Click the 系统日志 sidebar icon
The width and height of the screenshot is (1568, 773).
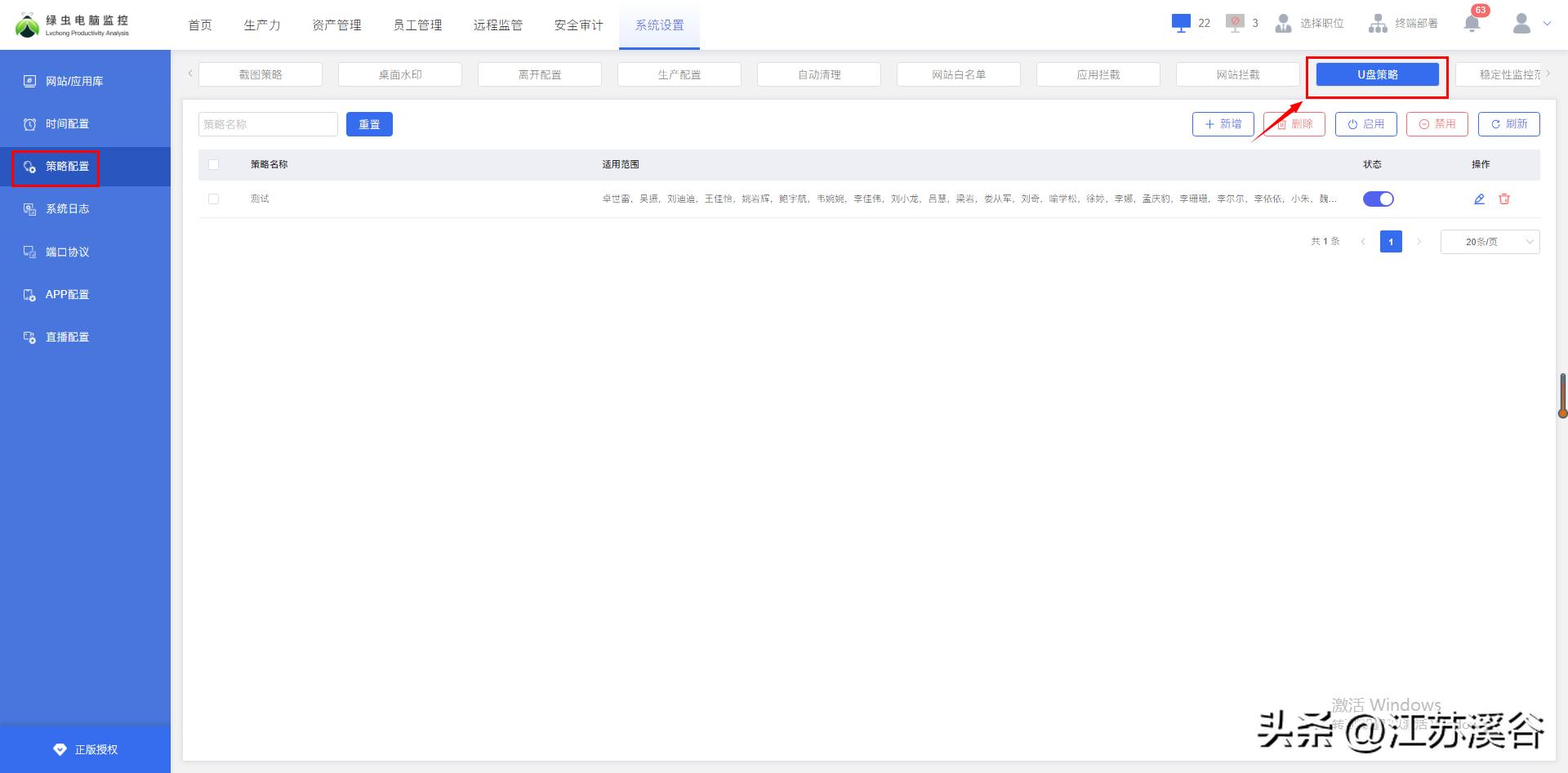tap(29, 209)
